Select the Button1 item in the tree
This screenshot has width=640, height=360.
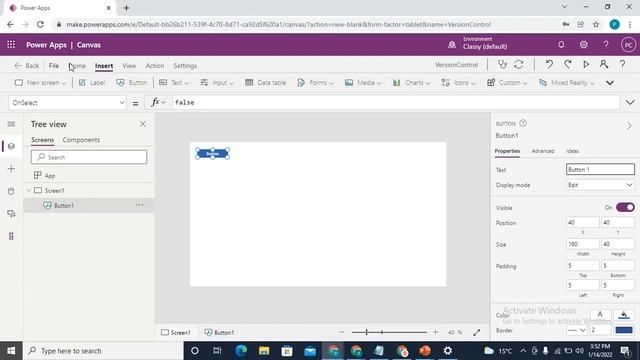[x=89, y=205]
